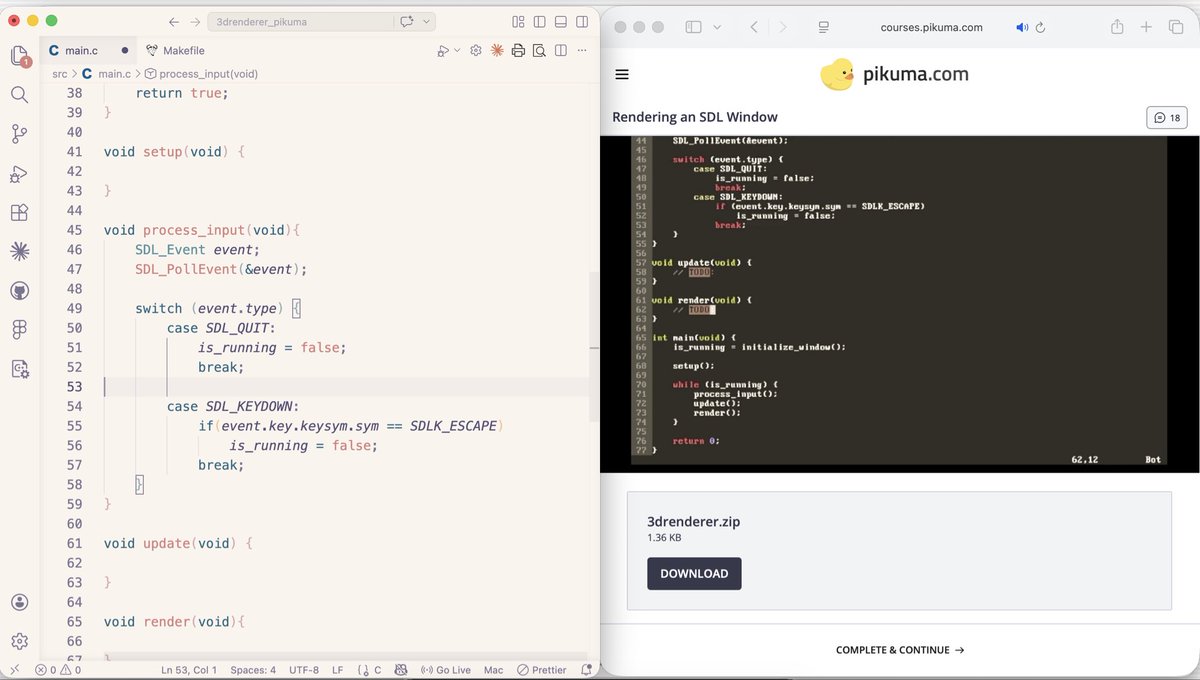The width and height of the screenshot is (1200, 680).
Task: Click the print icon in editor toolbar
Action: (518, 50)
